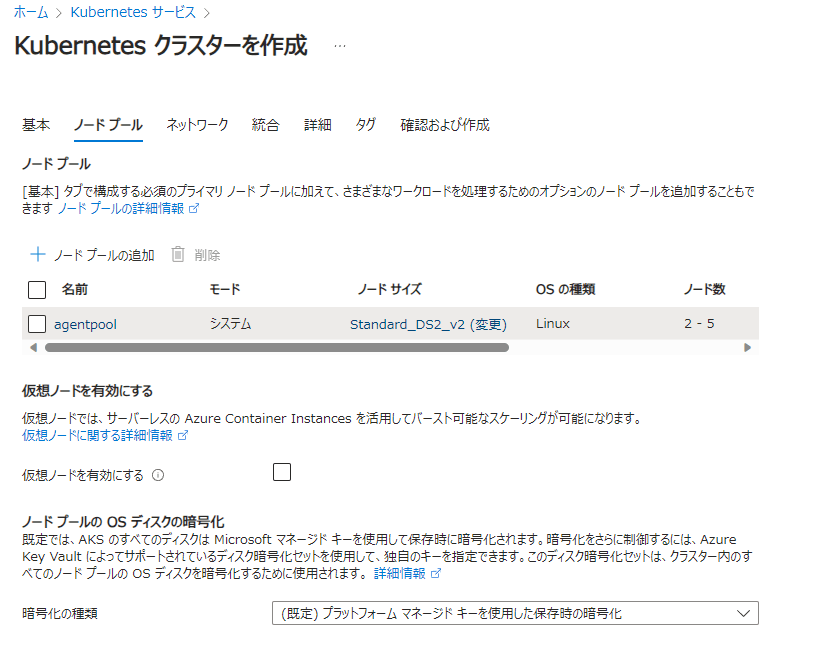Open the 詳細 tab
This screenshot has height=653, width=816.
click(317, 125)
